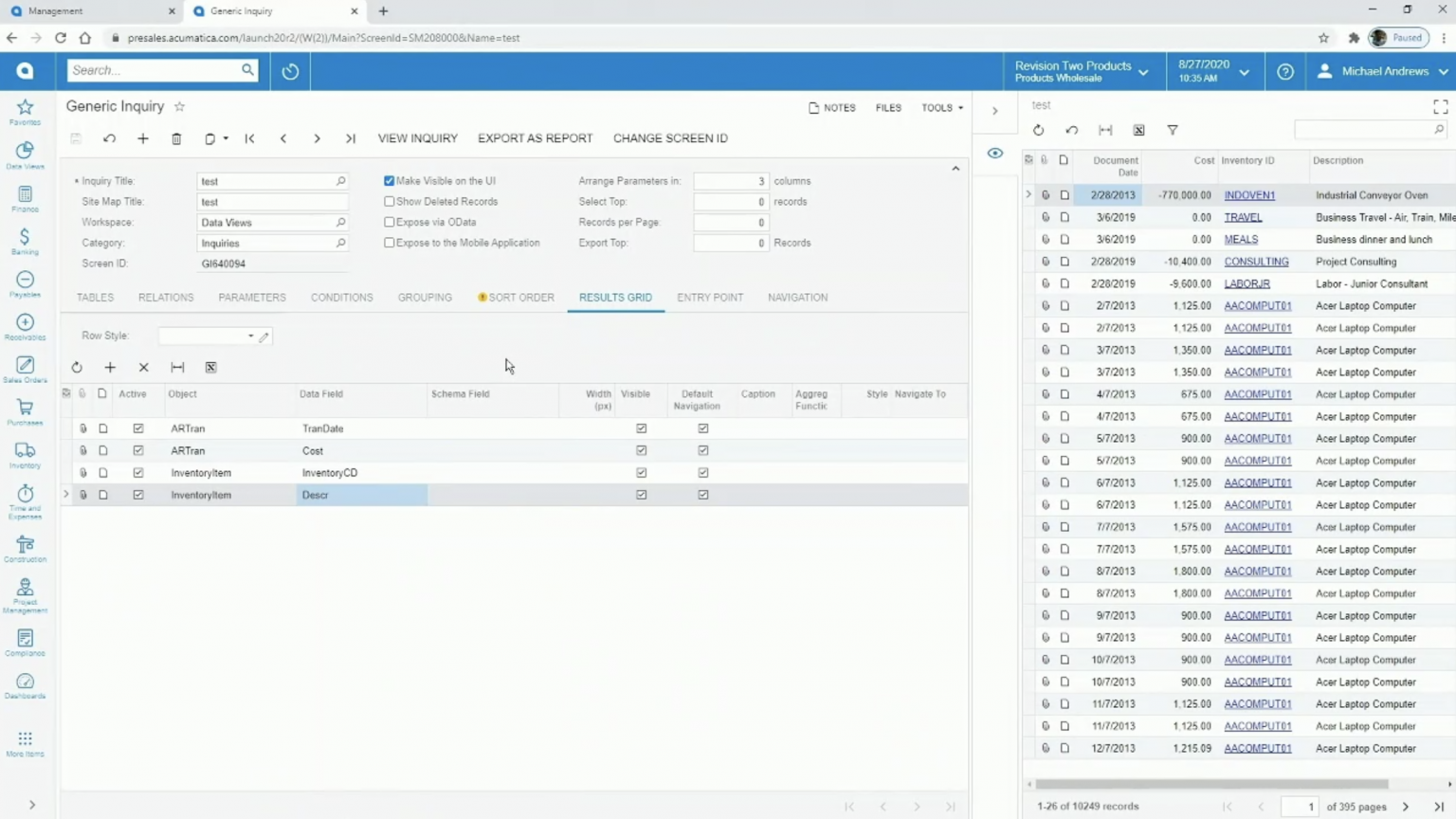1456x819 pixels.
Task: Select the Sales Orders workspace icon
Action: [25, 366]
